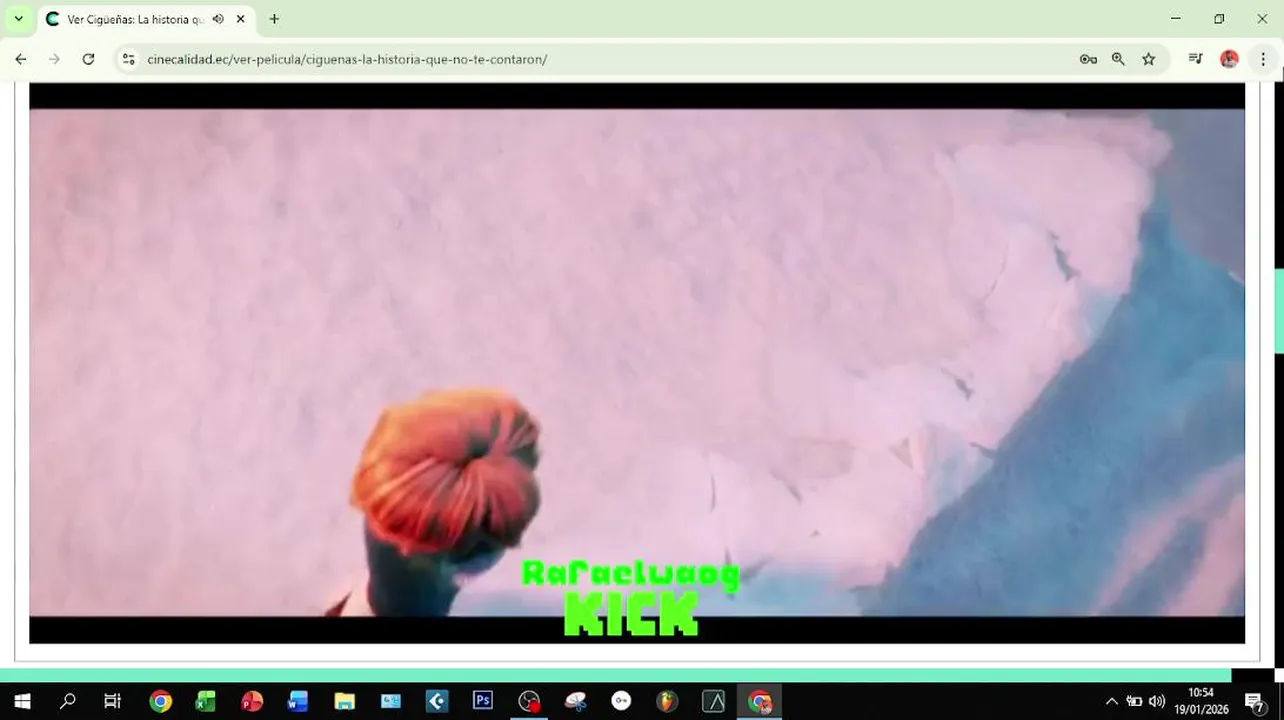Open the Windows Start menu

pyautogui.click(x=21, y=701)
